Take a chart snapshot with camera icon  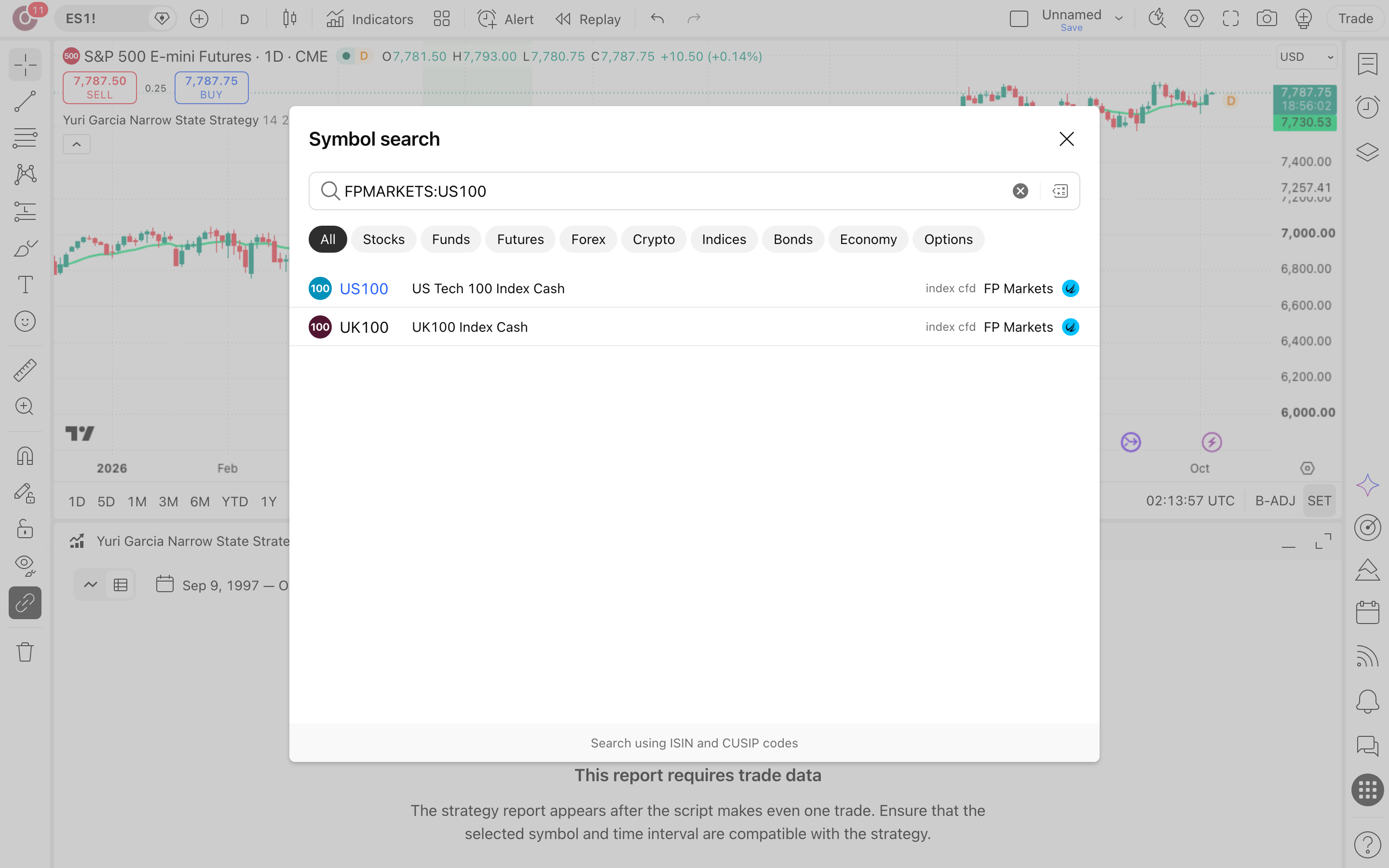pyautogui.click(x=1266, y=19)
